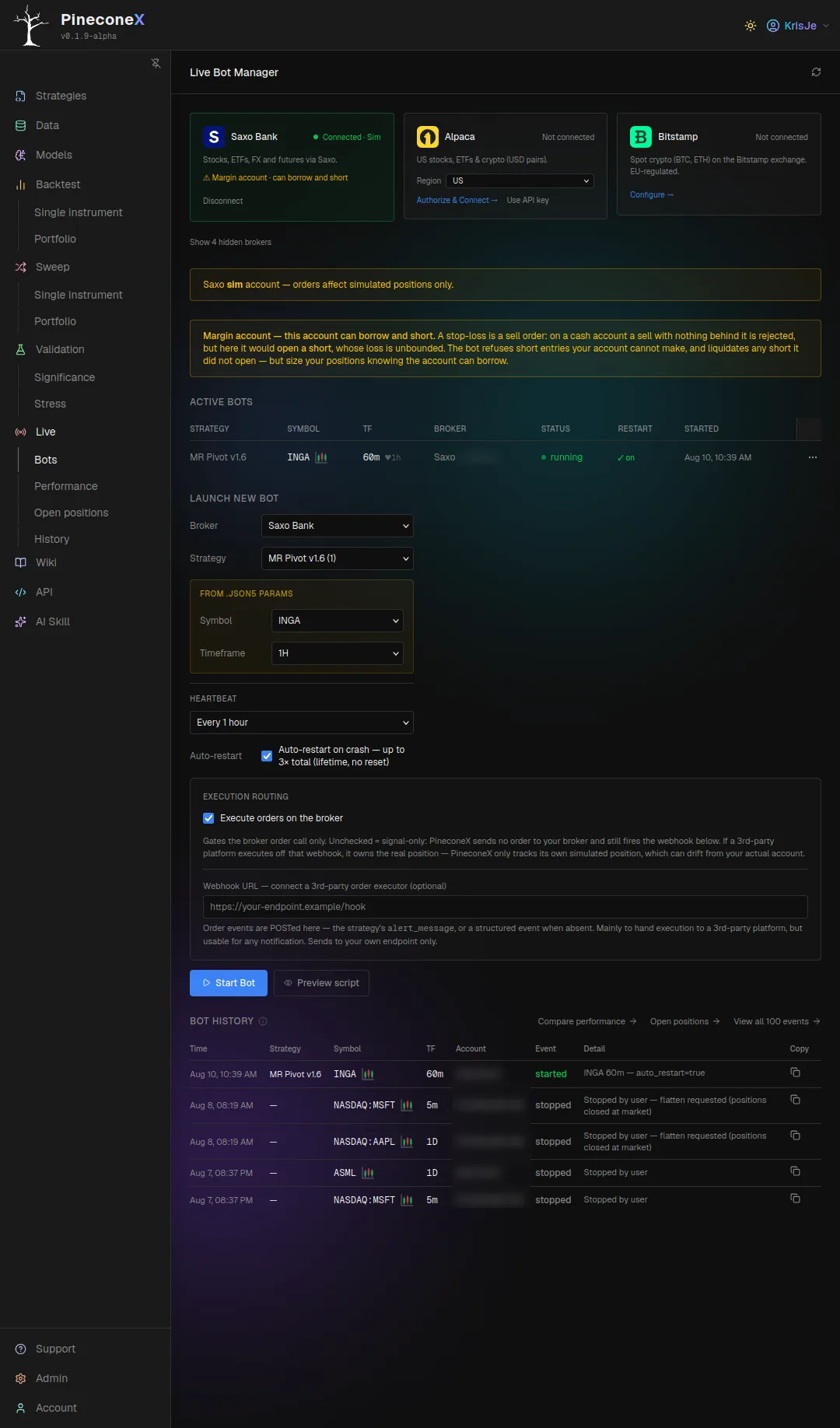840x1428 pixels.
Task: Copy the ASML stopped event
Action: coord(795,1171)
